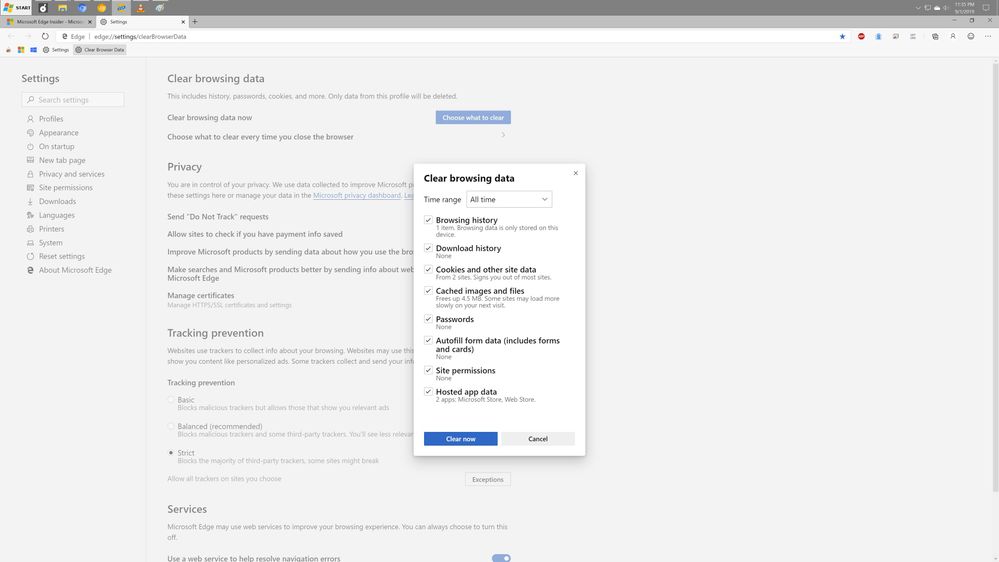Uncheck Browsing history checkbox

pos(428,220)
